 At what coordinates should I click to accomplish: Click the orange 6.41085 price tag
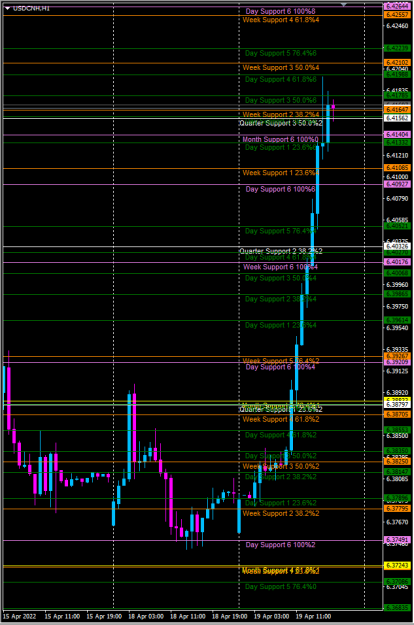point(397,168)
